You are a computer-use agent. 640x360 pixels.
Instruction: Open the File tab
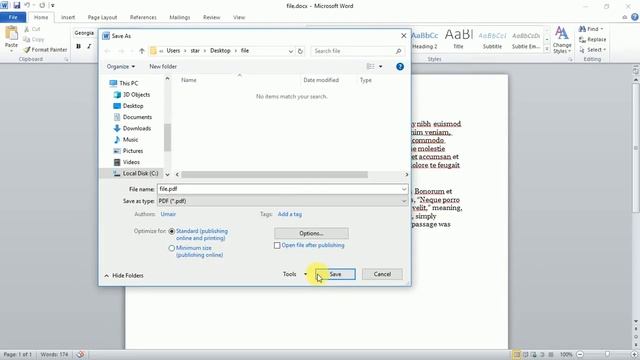(x=13, y=17)
